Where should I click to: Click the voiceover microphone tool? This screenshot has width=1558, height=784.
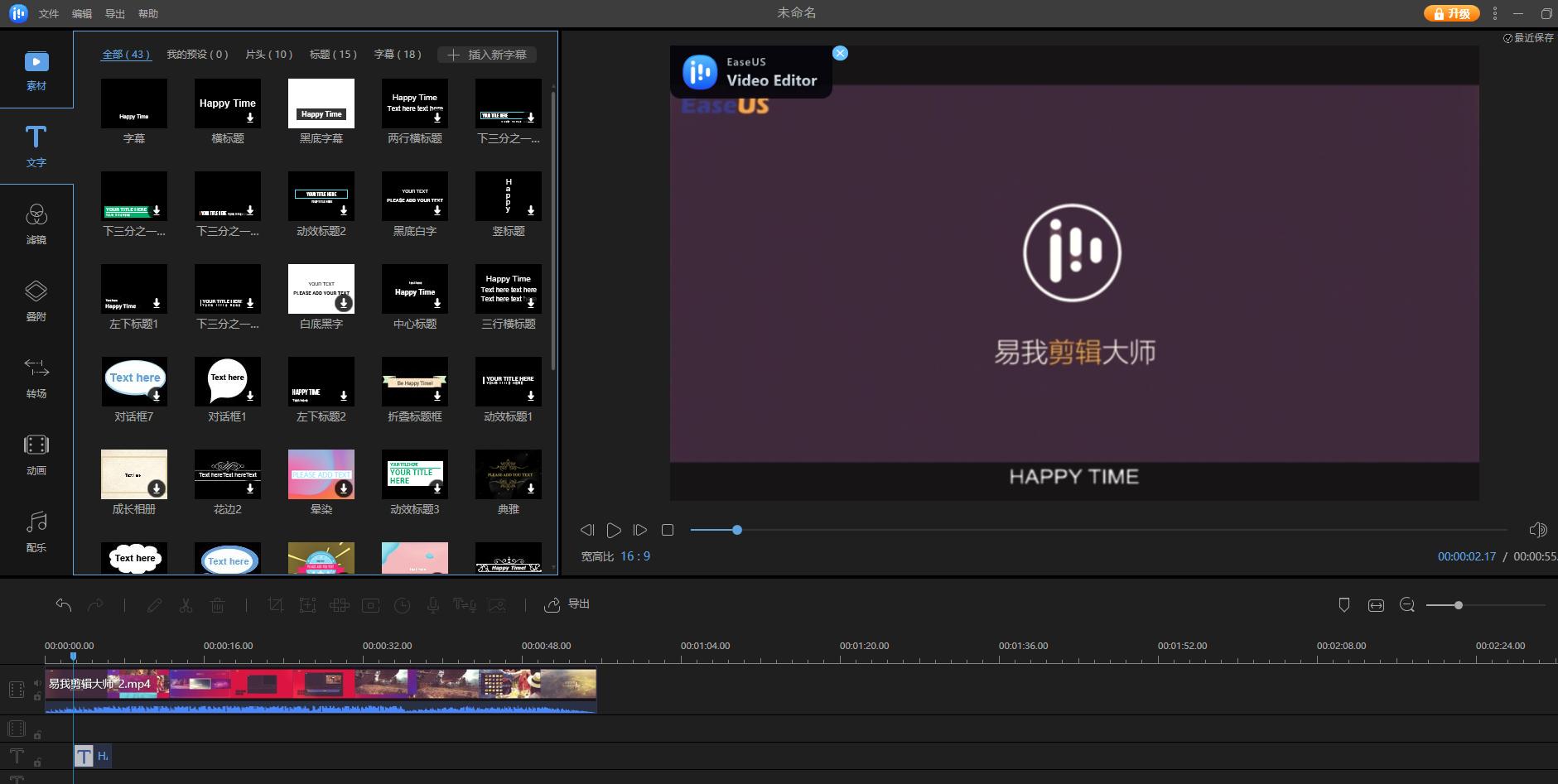click(x=433, y=605)
